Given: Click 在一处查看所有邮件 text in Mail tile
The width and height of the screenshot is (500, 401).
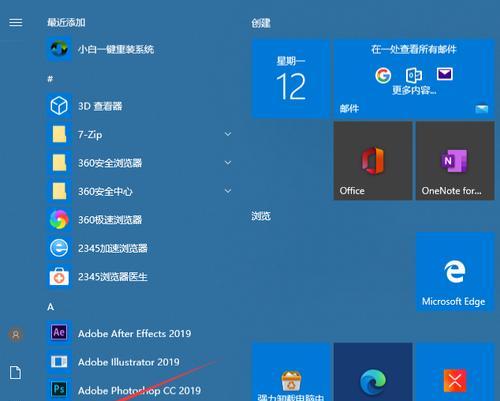Looking at the screenshot, I should click(x=414, y=50).
